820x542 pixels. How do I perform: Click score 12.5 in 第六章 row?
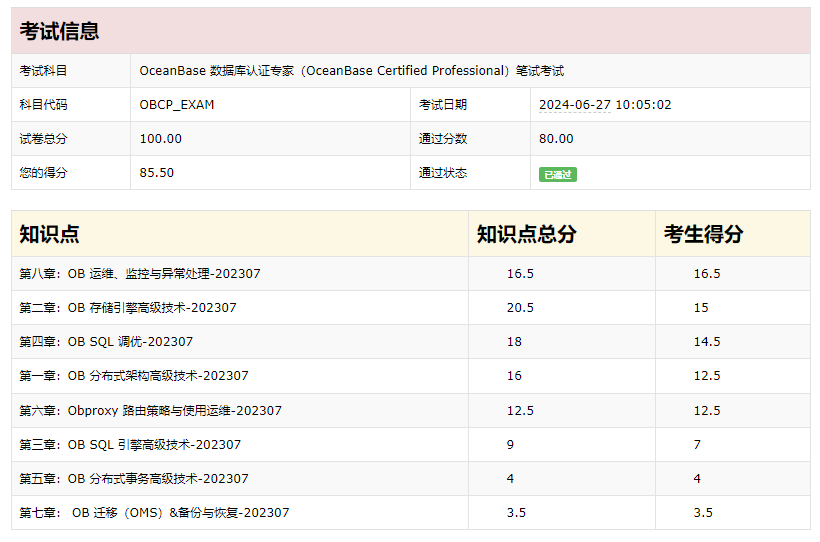click(x=707, y=411)
